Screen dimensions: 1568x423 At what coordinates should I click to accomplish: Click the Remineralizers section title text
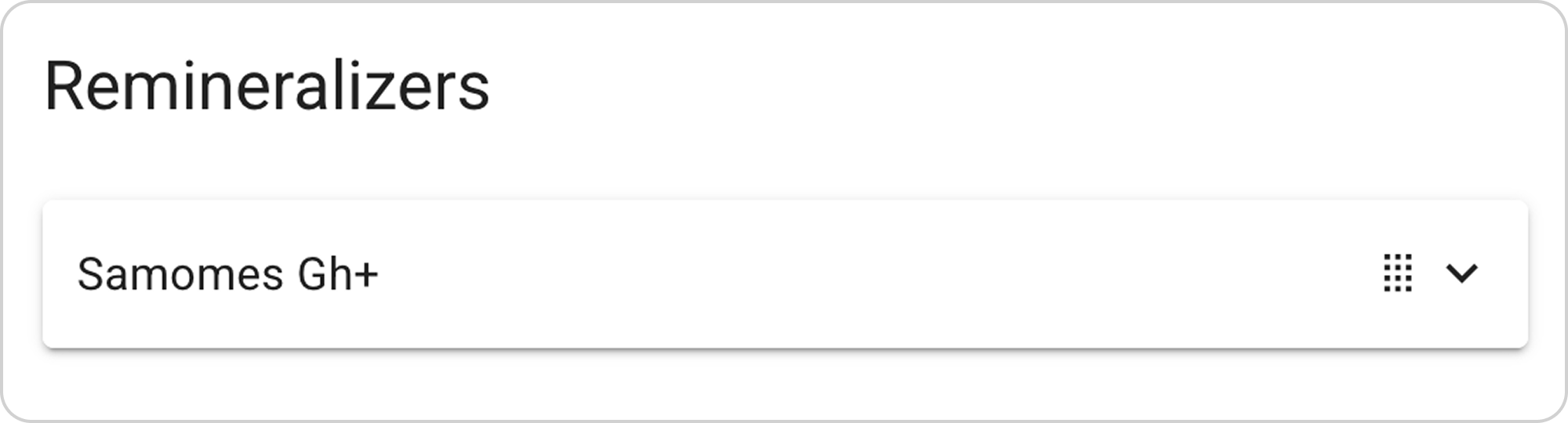267,86
